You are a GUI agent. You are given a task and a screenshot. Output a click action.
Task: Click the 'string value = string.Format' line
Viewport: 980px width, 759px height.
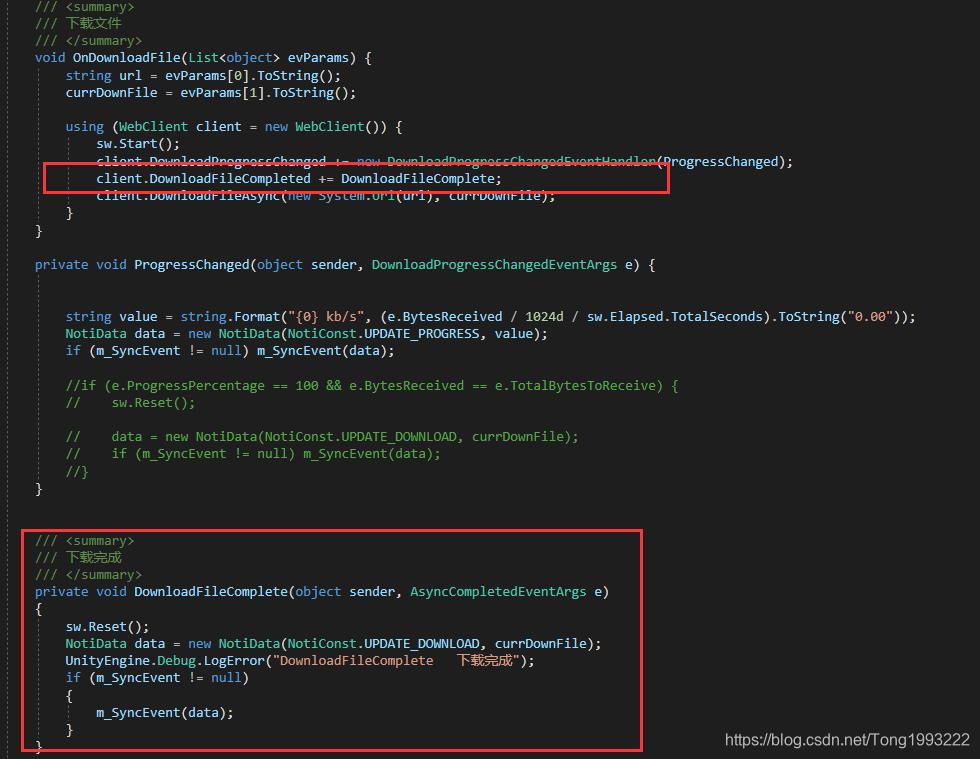pos(490,316)
